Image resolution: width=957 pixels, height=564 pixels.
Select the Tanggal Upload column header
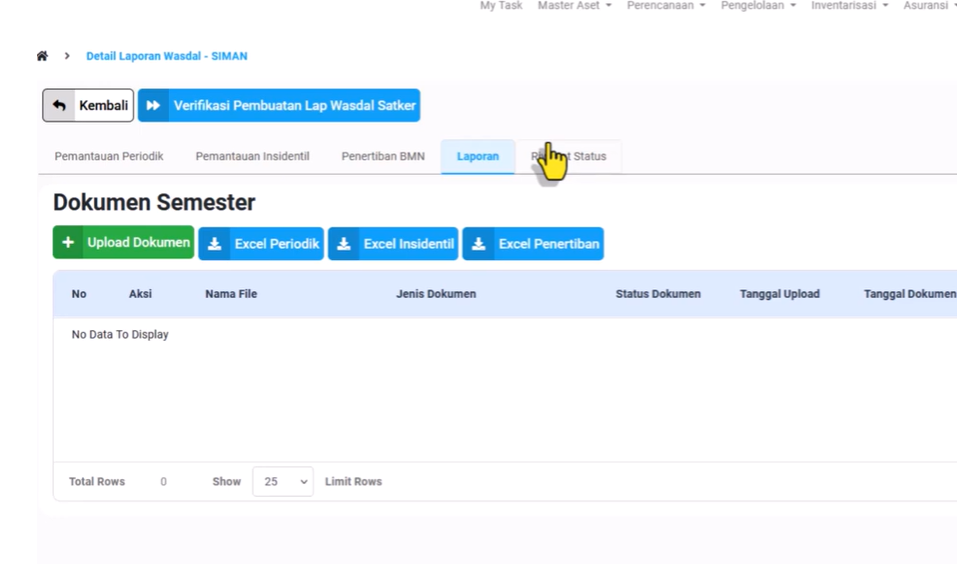[x=779, y=294]
